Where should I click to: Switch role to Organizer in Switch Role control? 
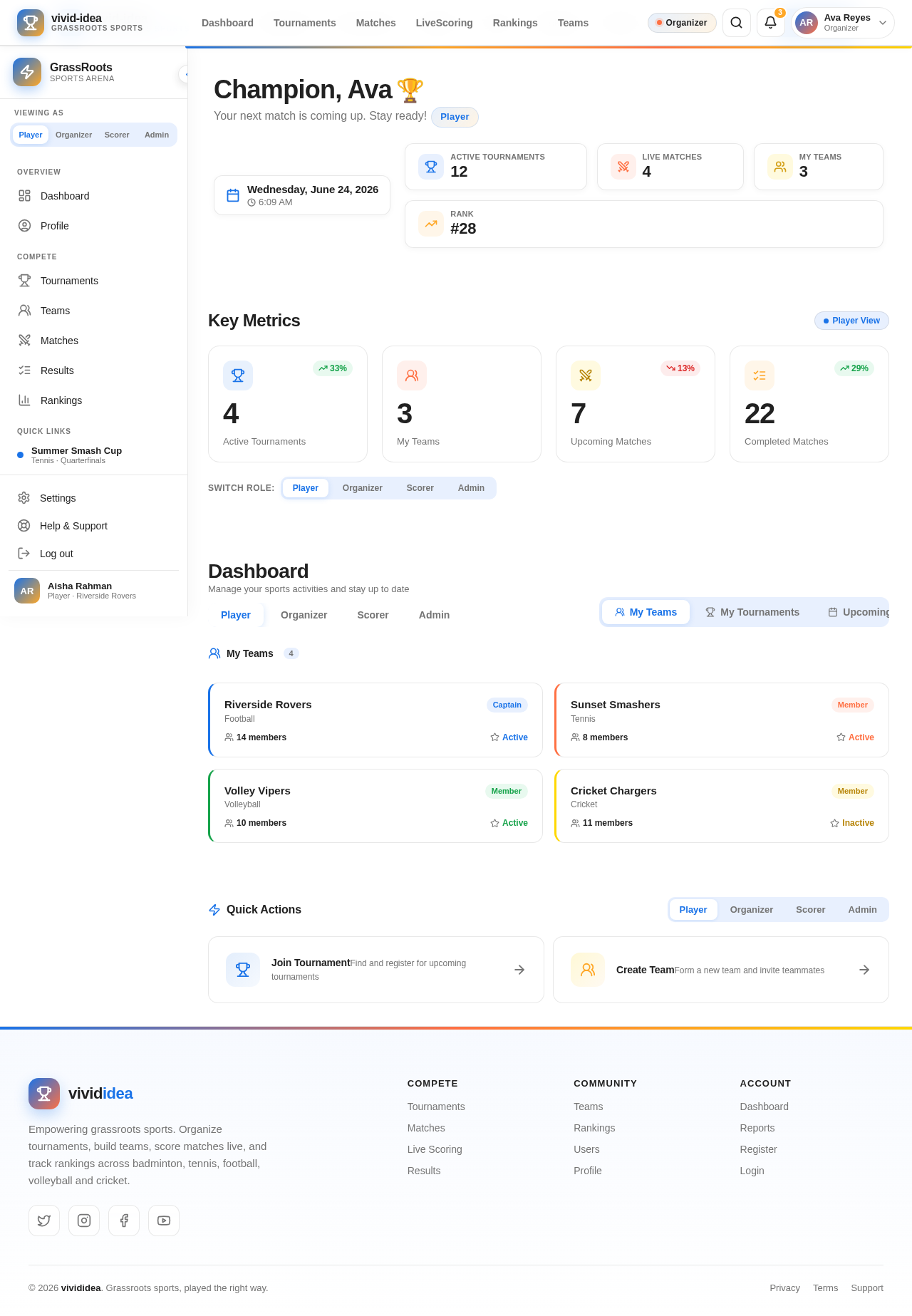tap(363, 488)
